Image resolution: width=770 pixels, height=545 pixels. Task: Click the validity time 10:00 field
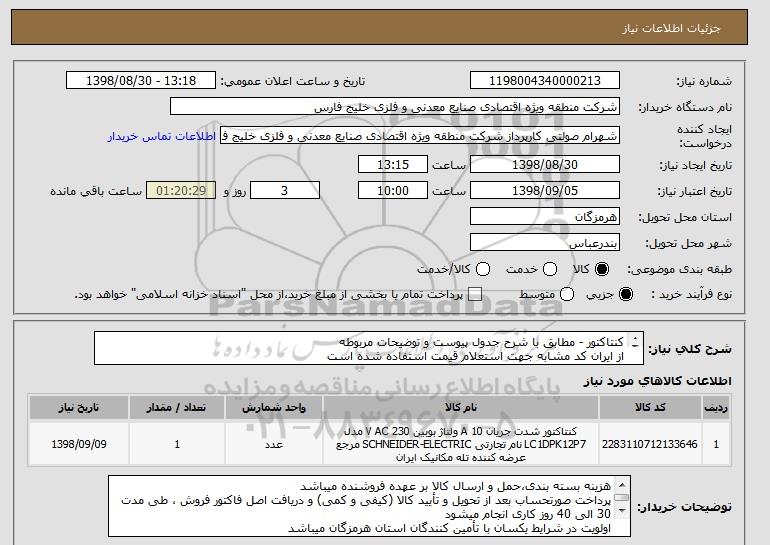pyautogui.click(x=393, y=191)
